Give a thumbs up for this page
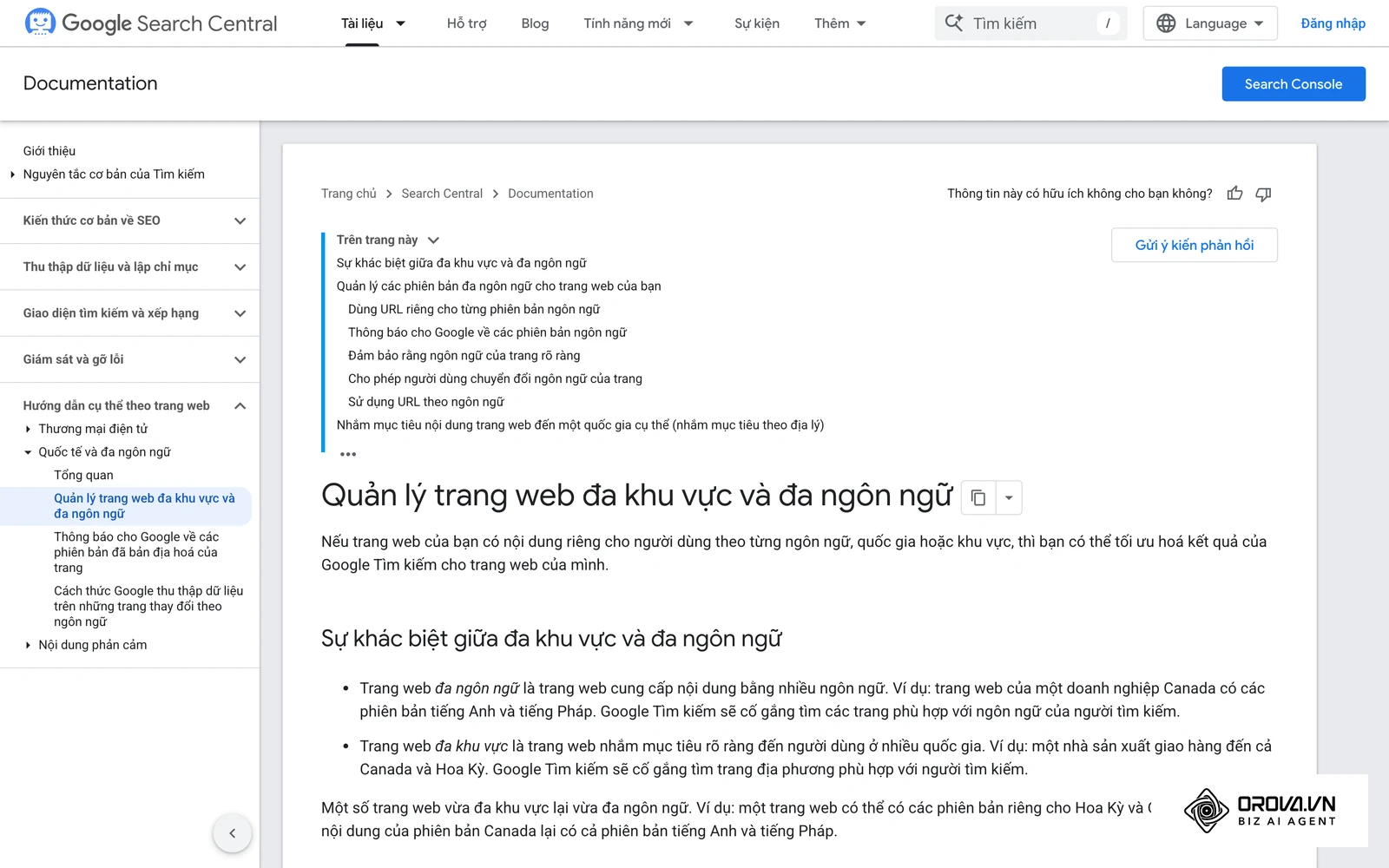 [1234, 194]
